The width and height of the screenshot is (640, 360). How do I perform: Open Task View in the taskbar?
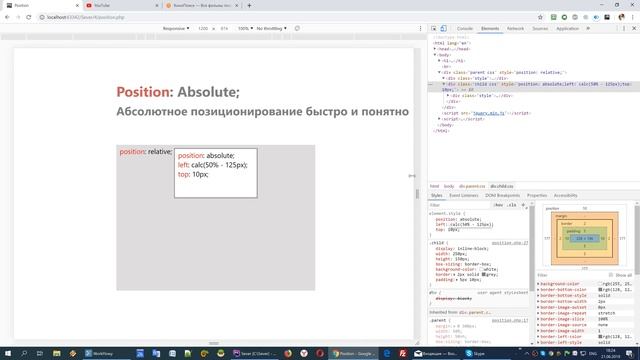pyautogui.click(x=40, y=353)
